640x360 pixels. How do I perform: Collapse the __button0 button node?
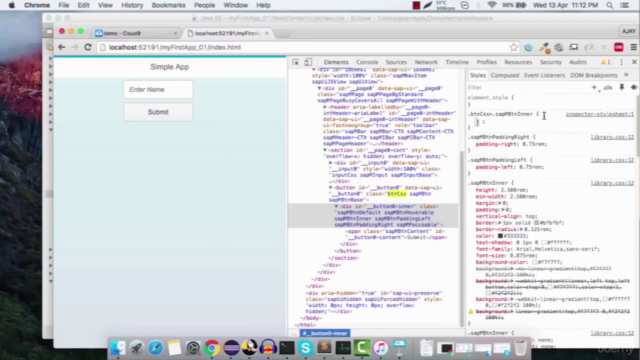click(x=331, y=188)
